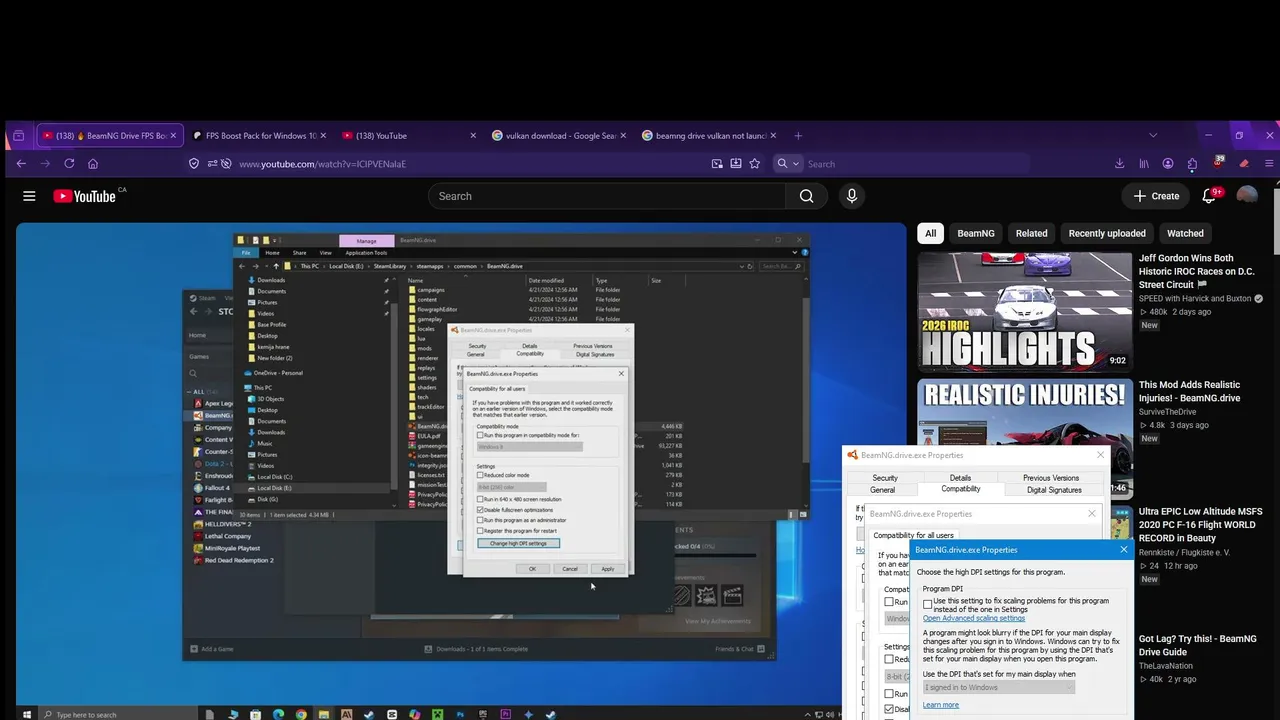
Task: Open the Jeff Gordon IROC Highlights thumbnail
Action: click(1025, 312)
